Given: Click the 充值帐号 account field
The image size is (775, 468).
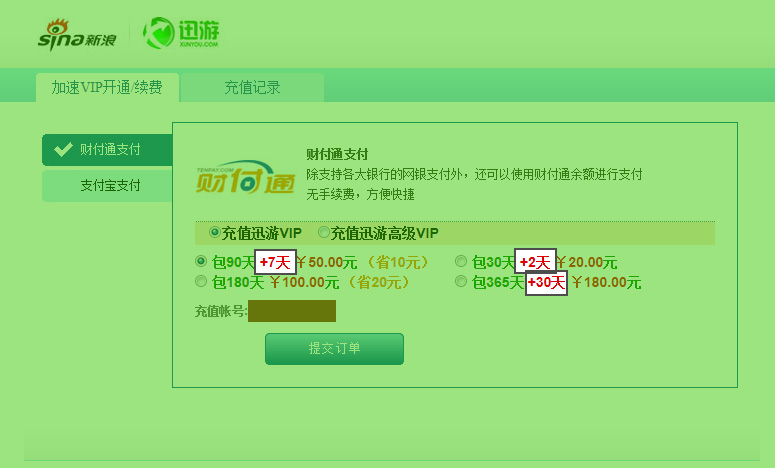Looking at the screenshot, I should (292, 311).
